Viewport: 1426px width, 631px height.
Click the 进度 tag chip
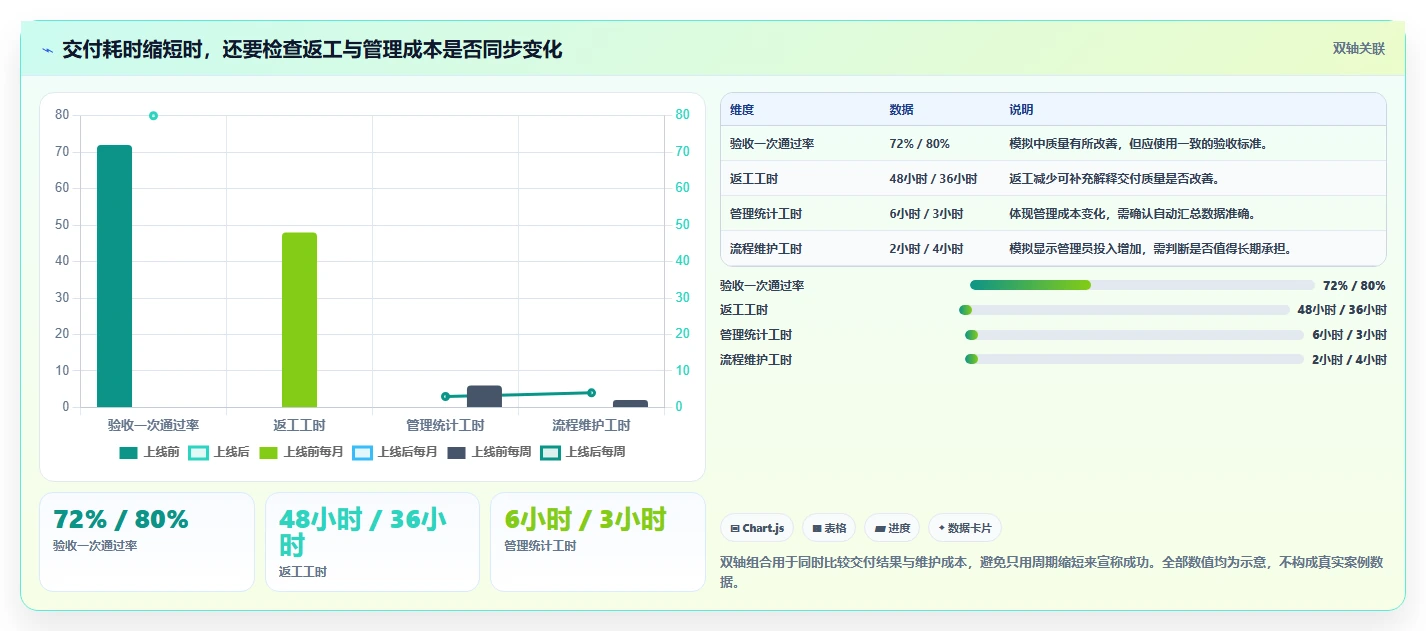[892, 528]
